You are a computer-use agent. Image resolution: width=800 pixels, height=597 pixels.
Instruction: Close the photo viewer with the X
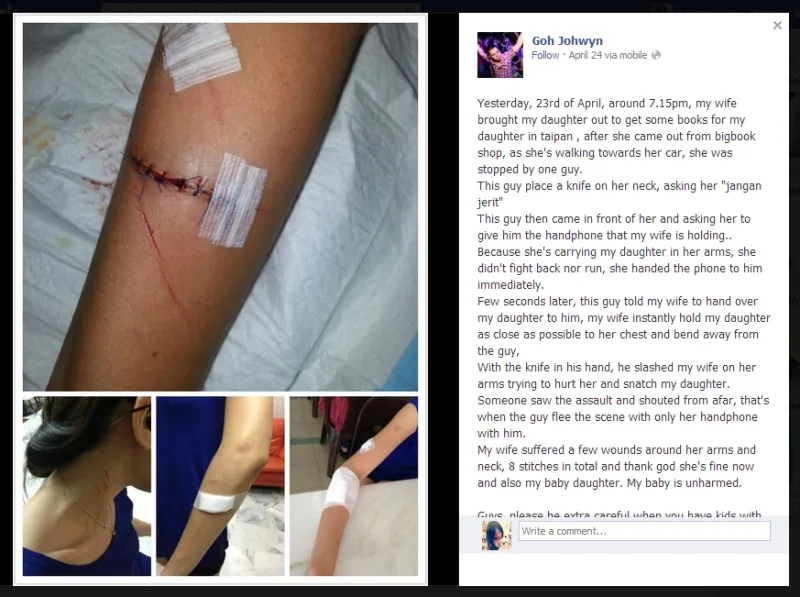click(x=777, y=25)
